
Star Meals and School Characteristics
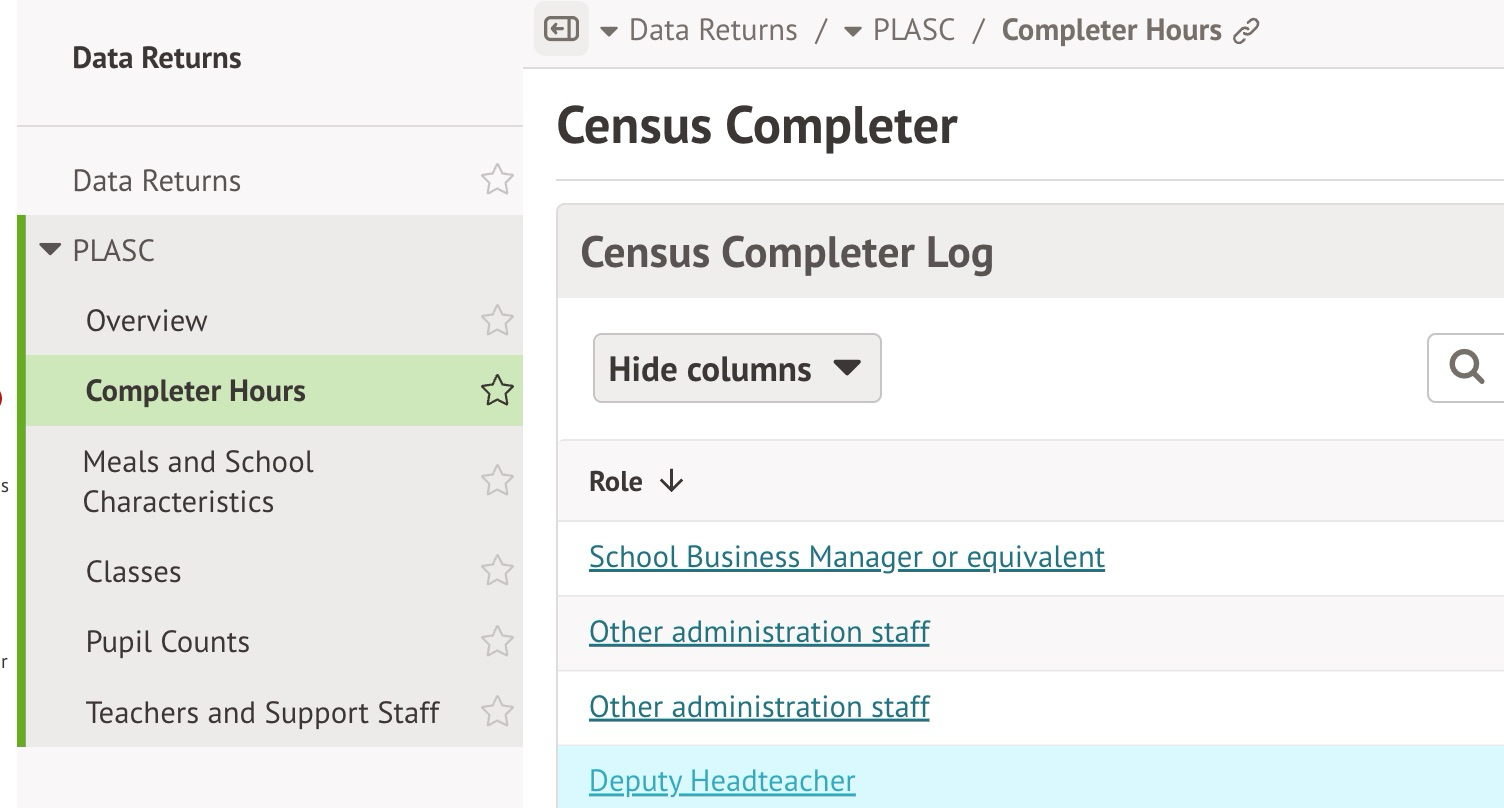(497, 481)
